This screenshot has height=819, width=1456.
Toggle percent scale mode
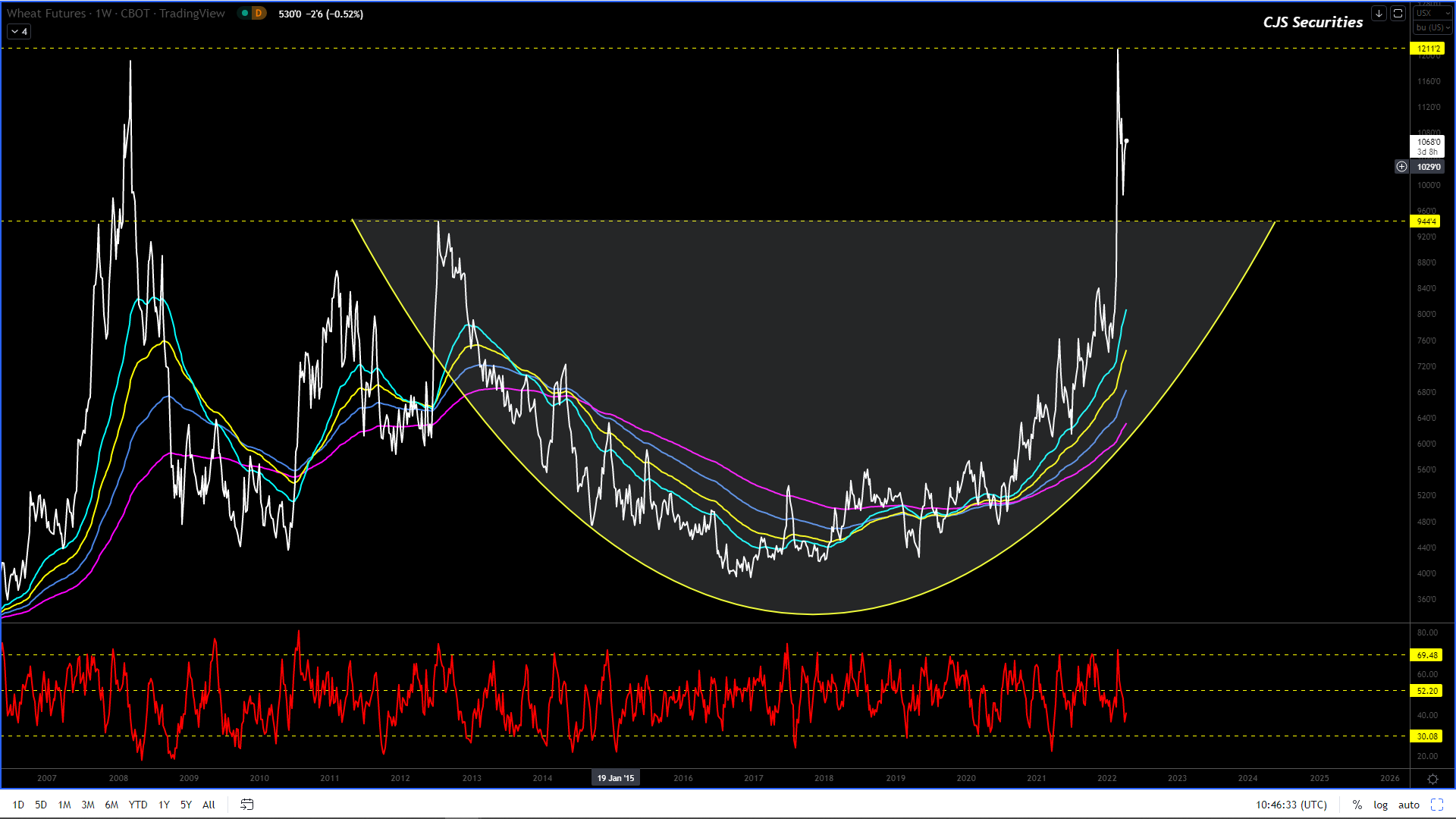(x=1357, y=805)
